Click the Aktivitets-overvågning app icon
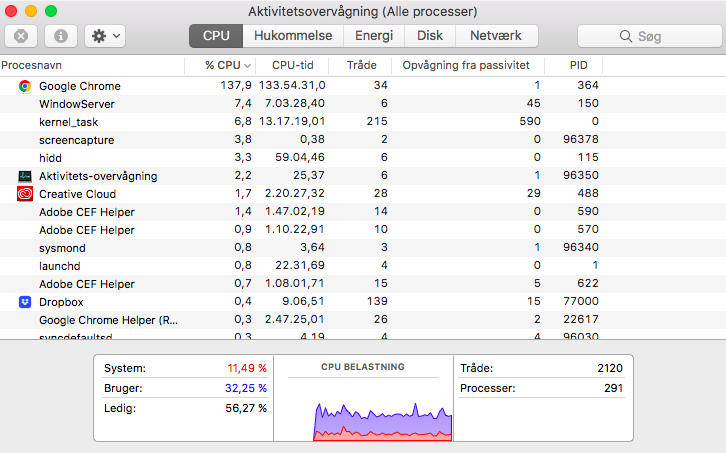 click(x=25, y=176)
